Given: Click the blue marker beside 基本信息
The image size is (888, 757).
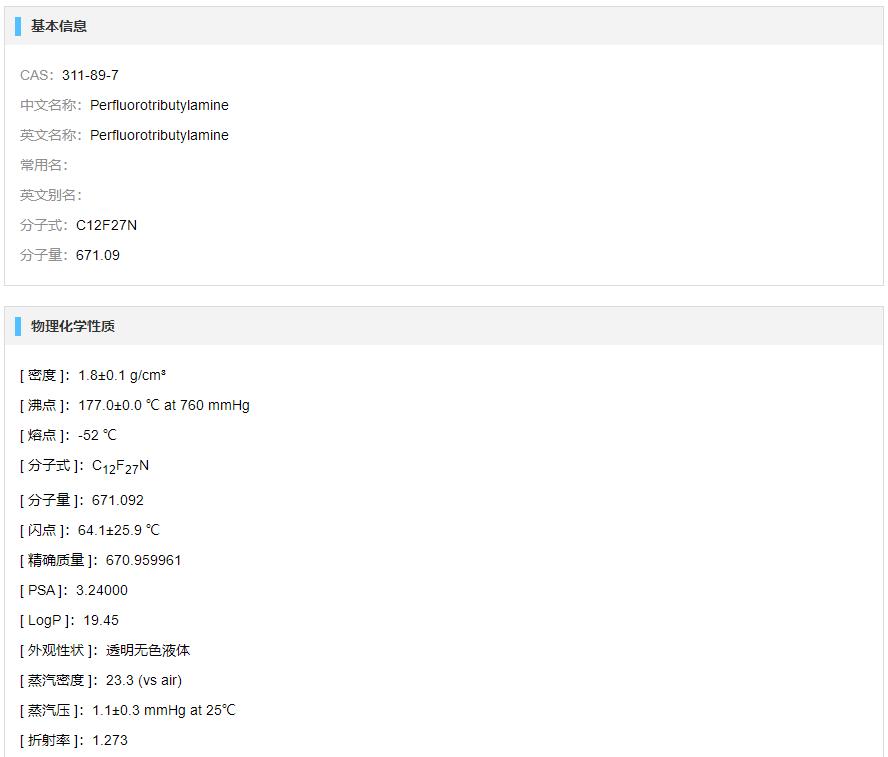Looking at the screenshot, I should pyautogui.click(x=18, y=26).
